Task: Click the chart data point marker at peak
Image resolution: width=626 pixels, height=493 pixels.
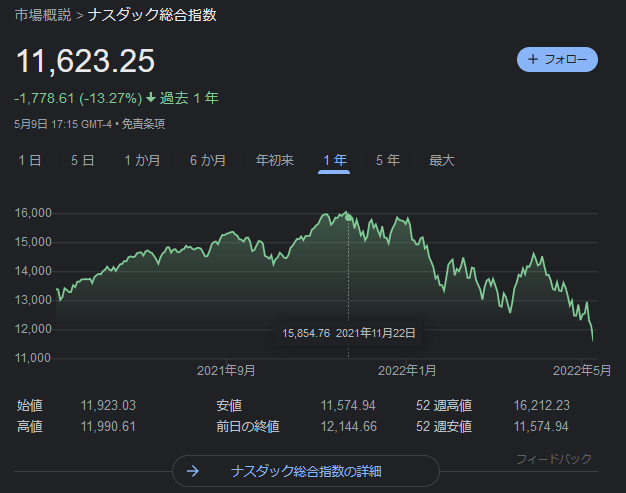Action: (x=349, y=218)
